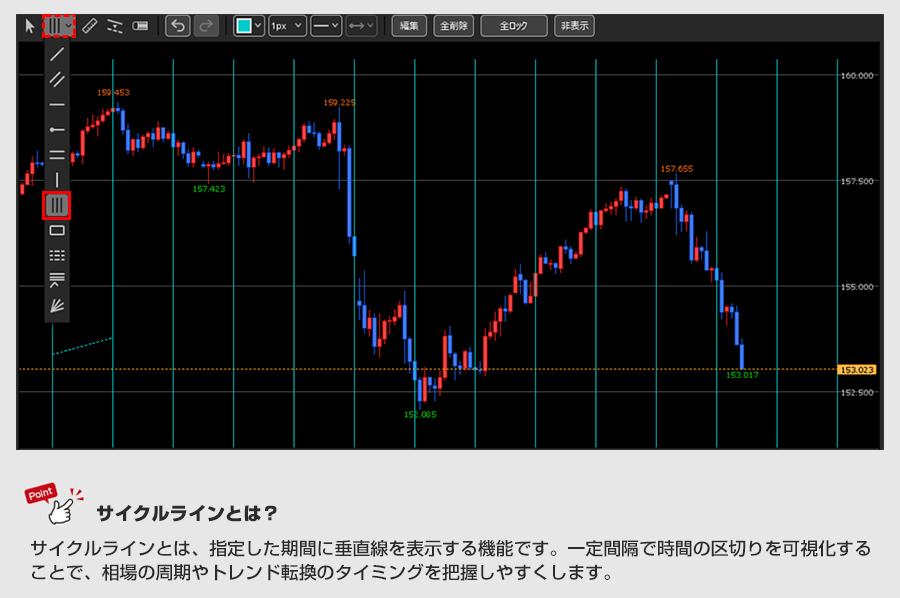This screenshot has height=598, width=900.
Task: Click the 全削除 delete all button
Action: [x=454, y=26]
